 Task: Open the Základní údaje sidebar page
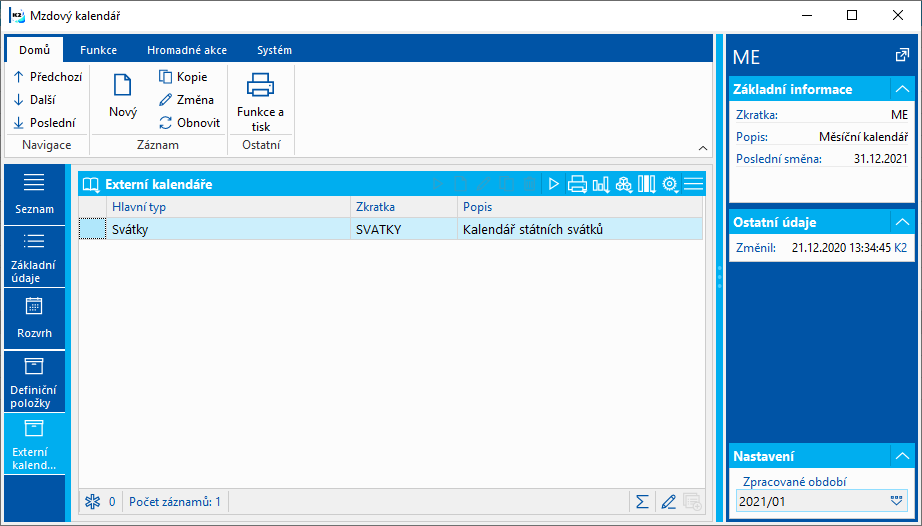[x=34, y=257]
